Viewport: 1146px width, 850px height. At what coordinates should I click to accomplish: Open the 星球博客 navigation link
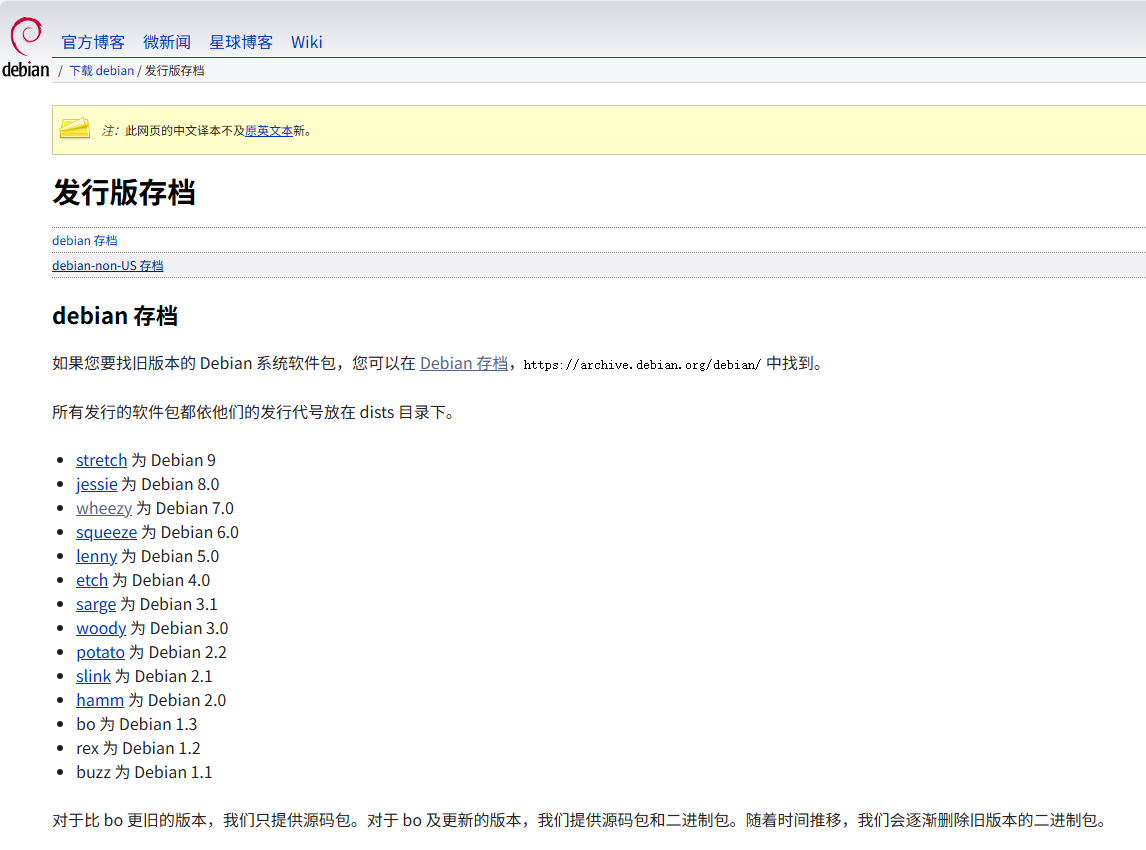(240, 42)
